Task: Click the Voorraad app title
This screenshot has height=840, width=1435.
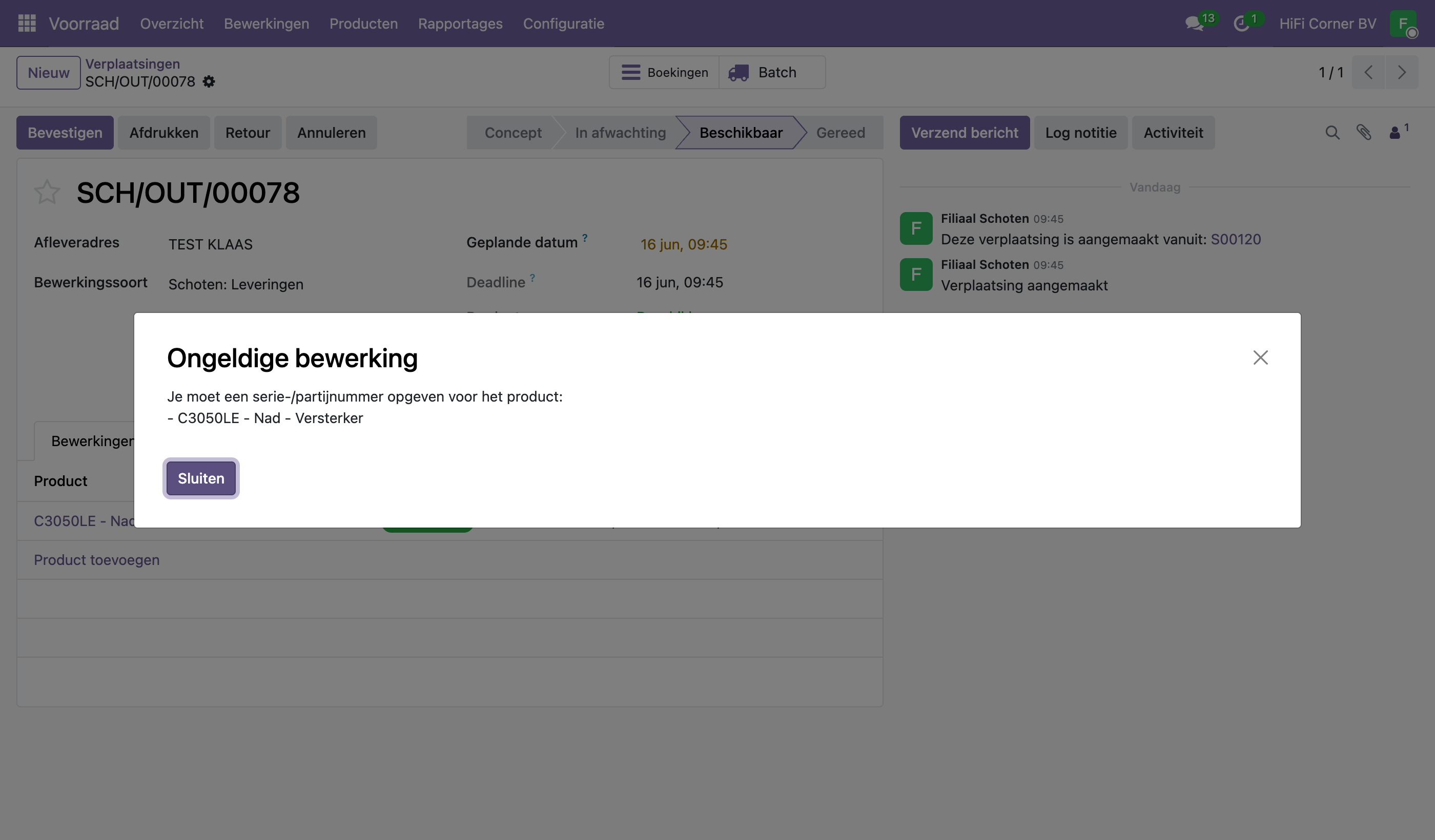Action: (x=84, y=24)
